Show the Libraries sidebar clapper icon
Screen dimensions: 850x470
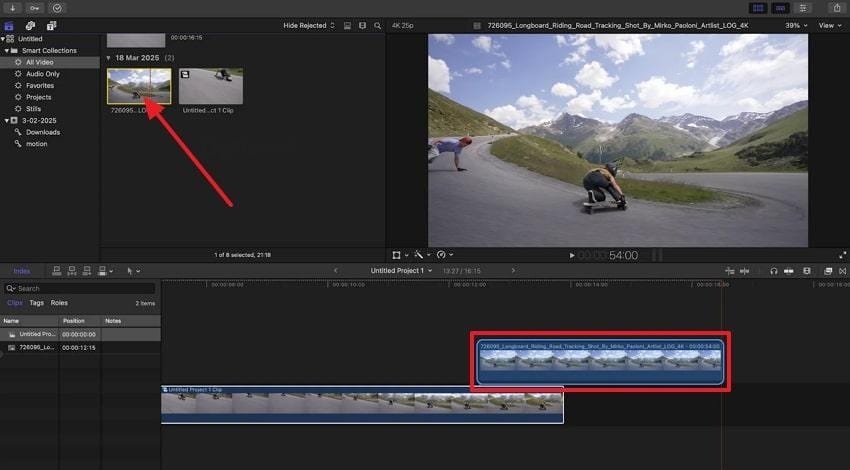click(x=9, y=25)
